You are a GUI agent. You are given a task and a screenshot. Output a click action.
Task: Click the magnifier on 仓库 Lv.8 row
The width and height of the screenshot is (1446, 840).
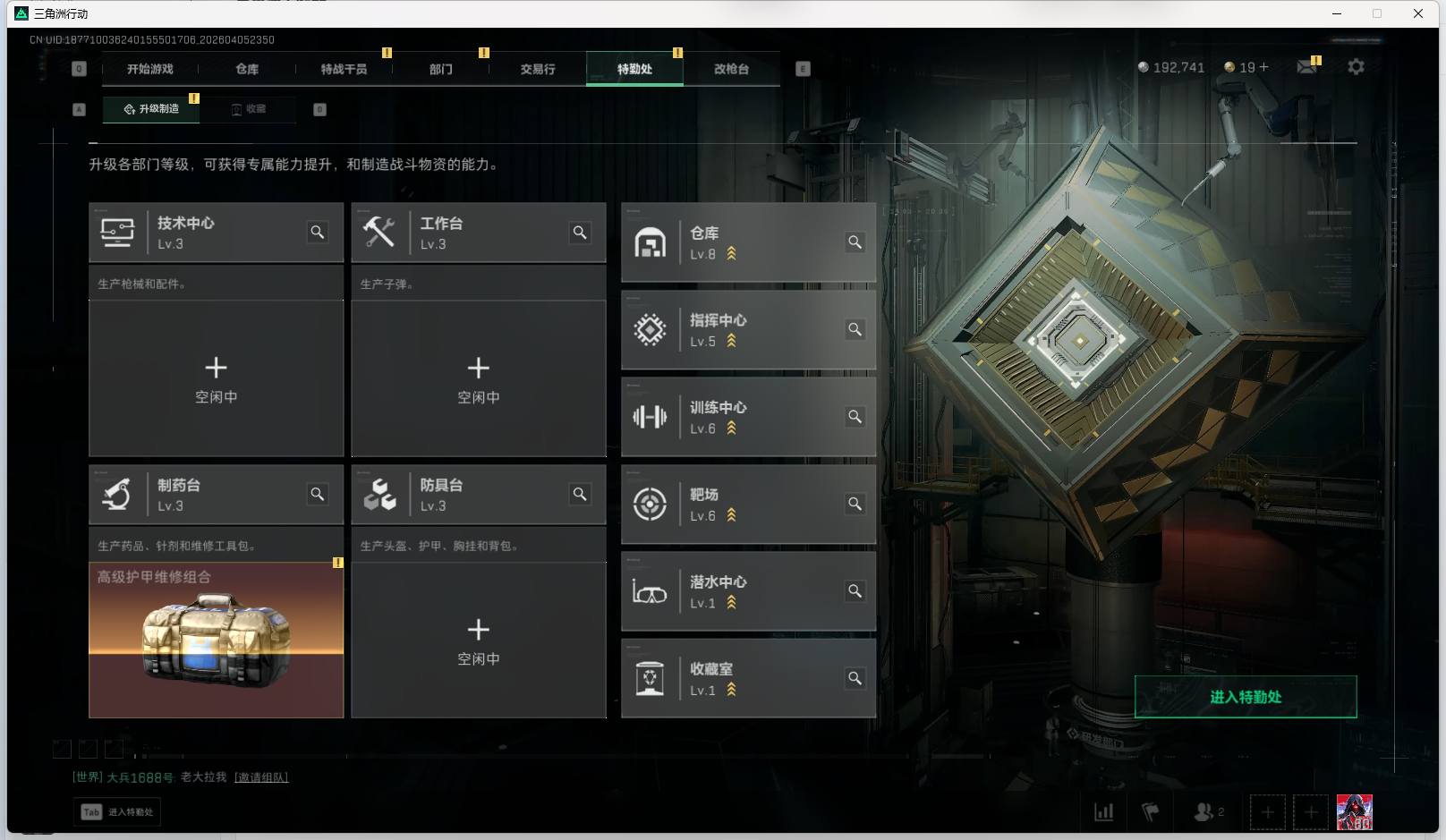point(855,242)
